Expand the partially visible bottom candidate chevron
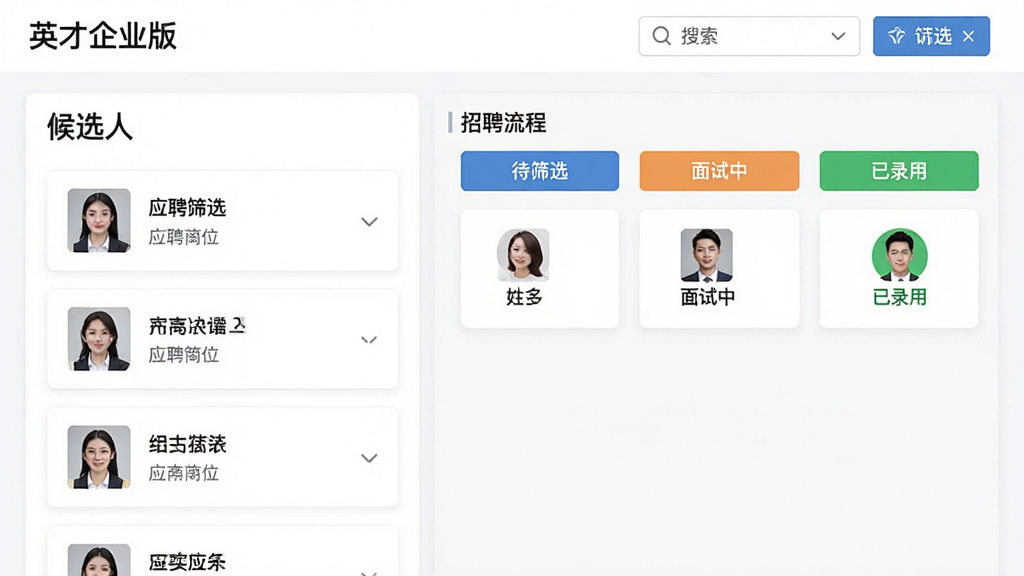This screenshot has height=576, width=1024. click(x=369, y=572)
